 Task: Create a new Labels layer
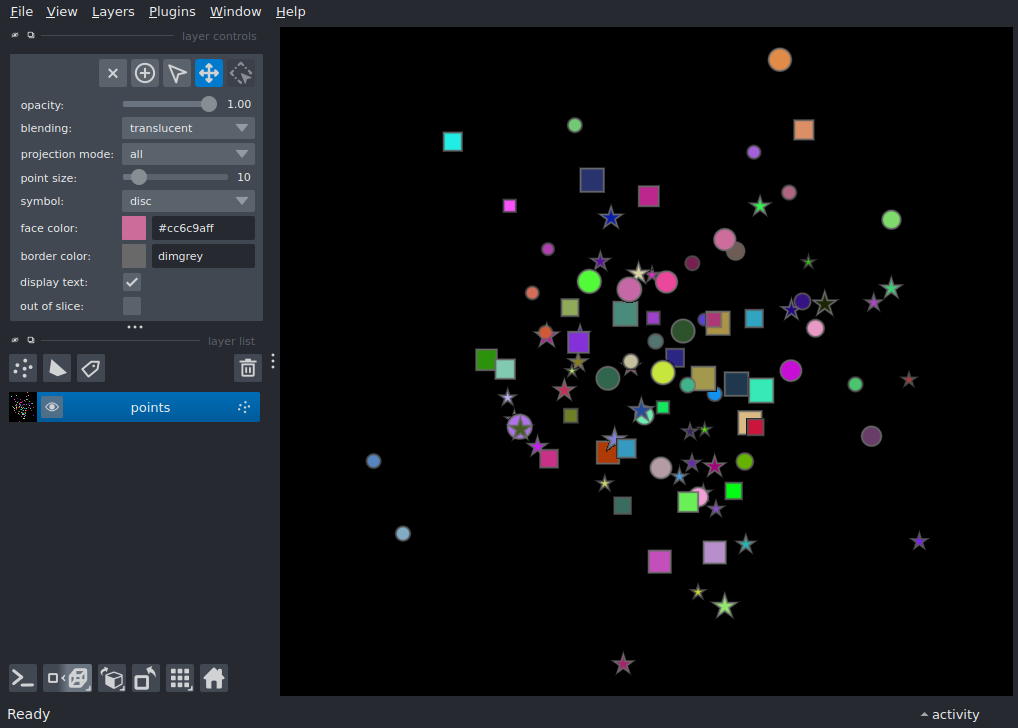coord(90,368)
